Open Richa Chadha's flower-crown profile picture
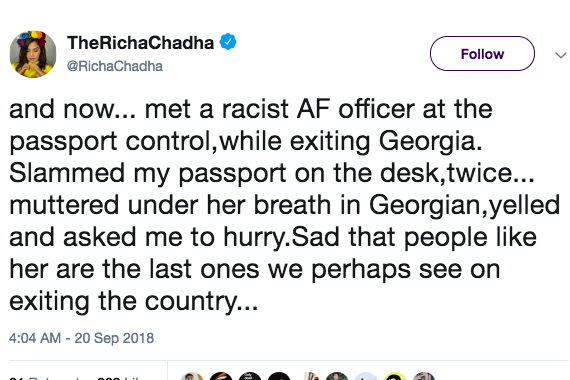 pos(33,54)
